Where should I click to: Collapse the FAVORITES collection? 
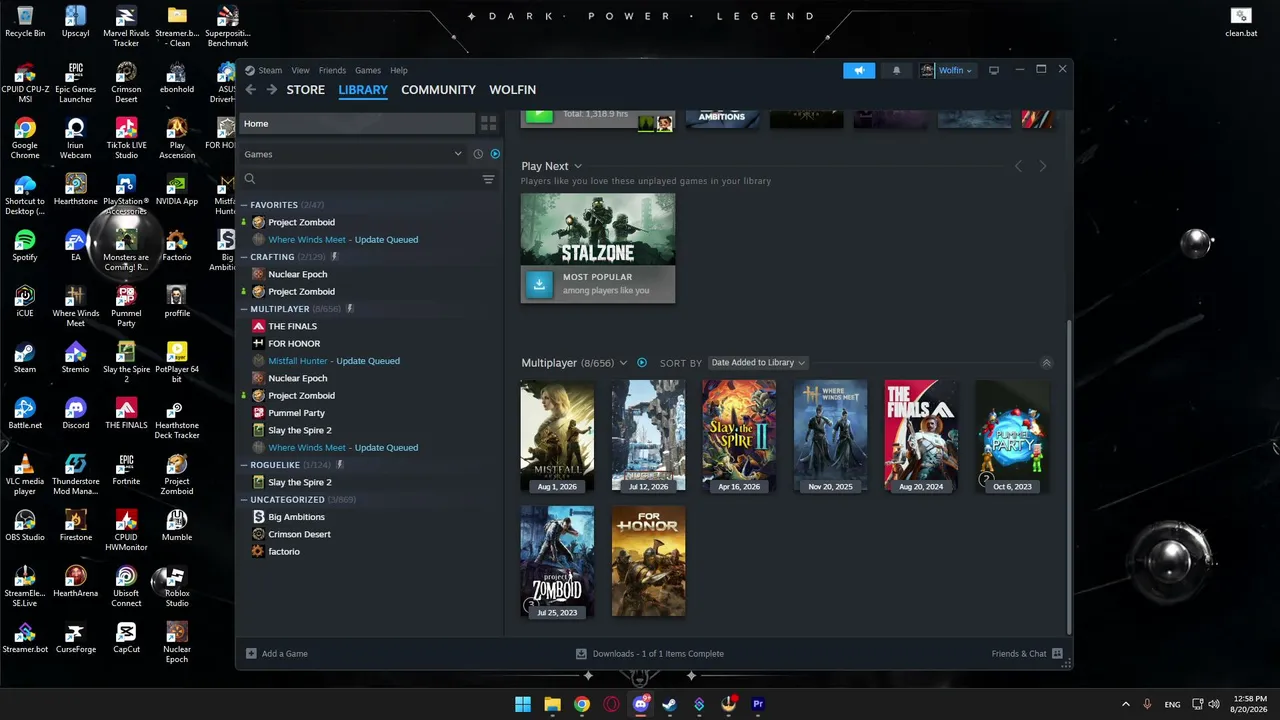(x=244, y=205)
